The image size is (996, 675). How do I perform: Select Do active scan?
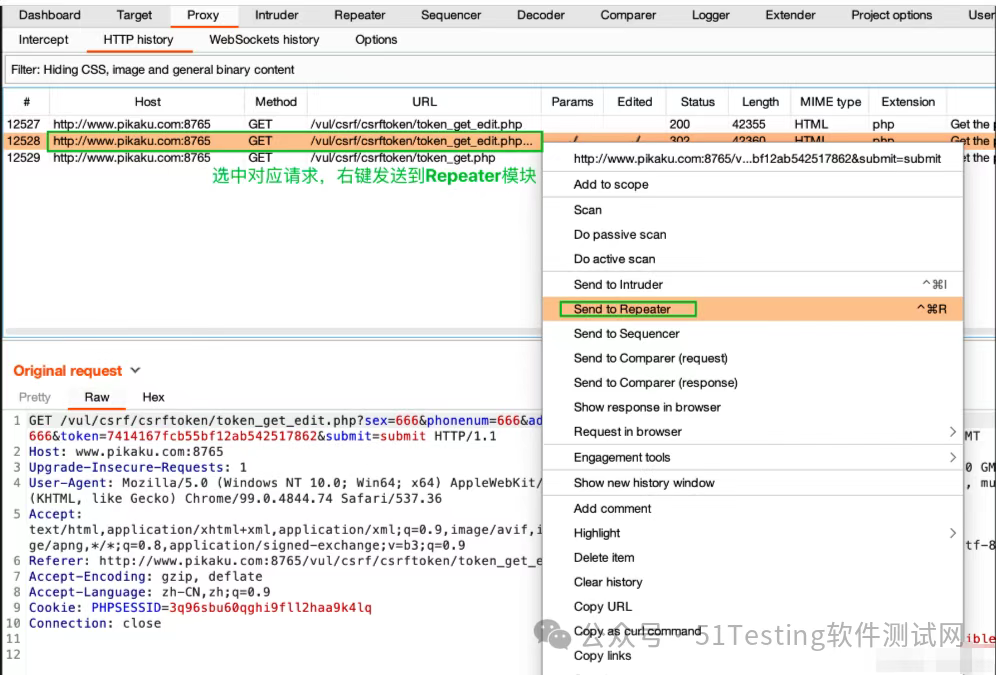pos(753,259)
